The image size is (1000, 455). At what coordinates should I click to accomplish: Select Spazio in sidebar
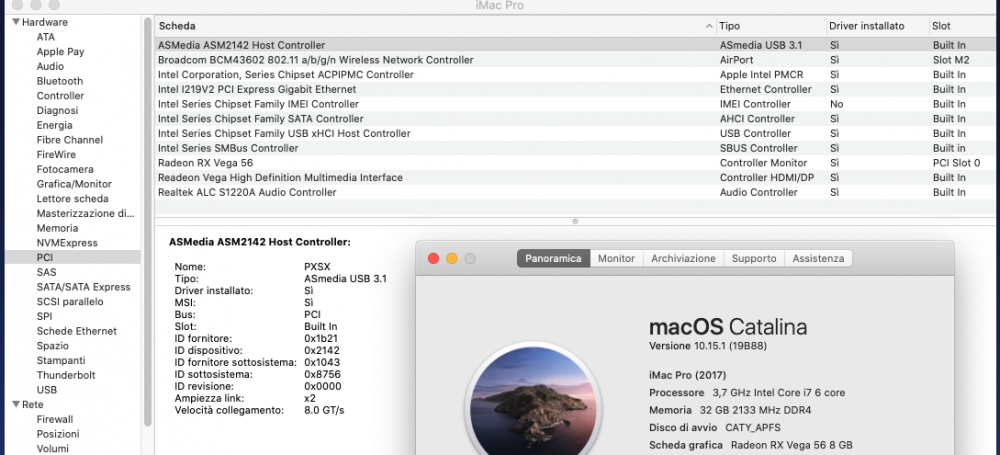click(x=52, y=345)
